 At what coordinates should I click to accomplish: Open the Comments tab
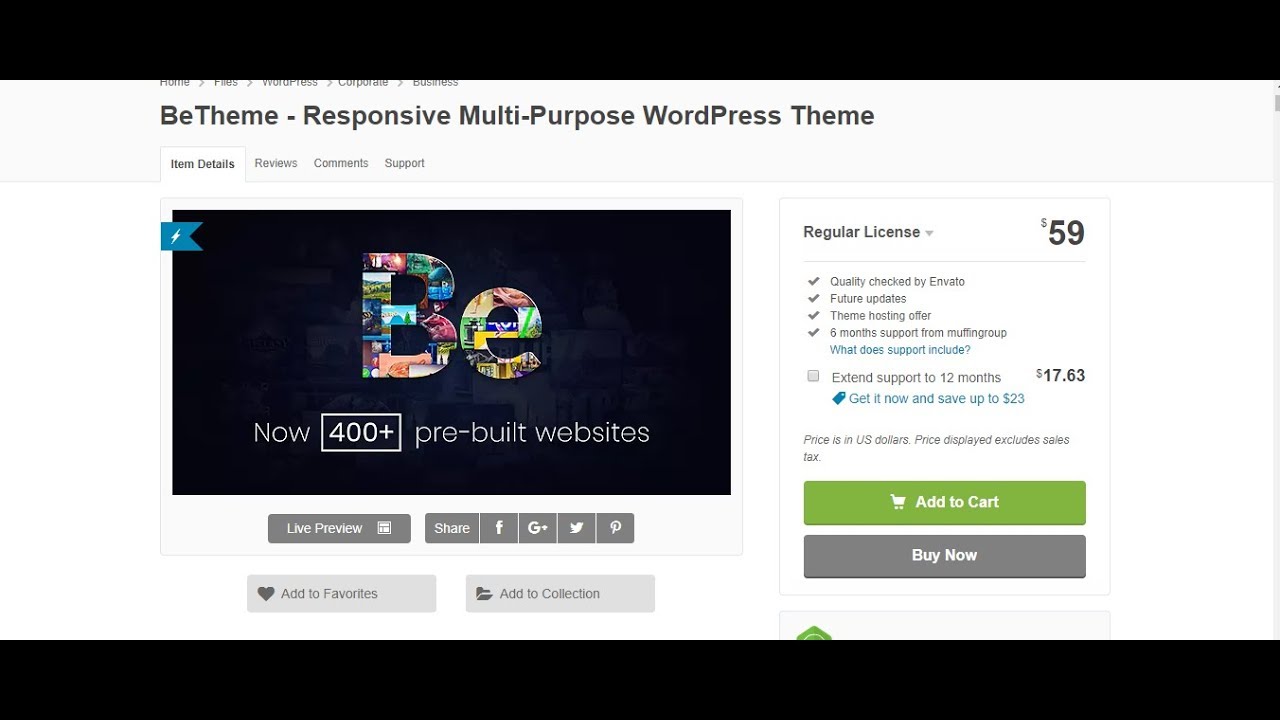point(341,163)
